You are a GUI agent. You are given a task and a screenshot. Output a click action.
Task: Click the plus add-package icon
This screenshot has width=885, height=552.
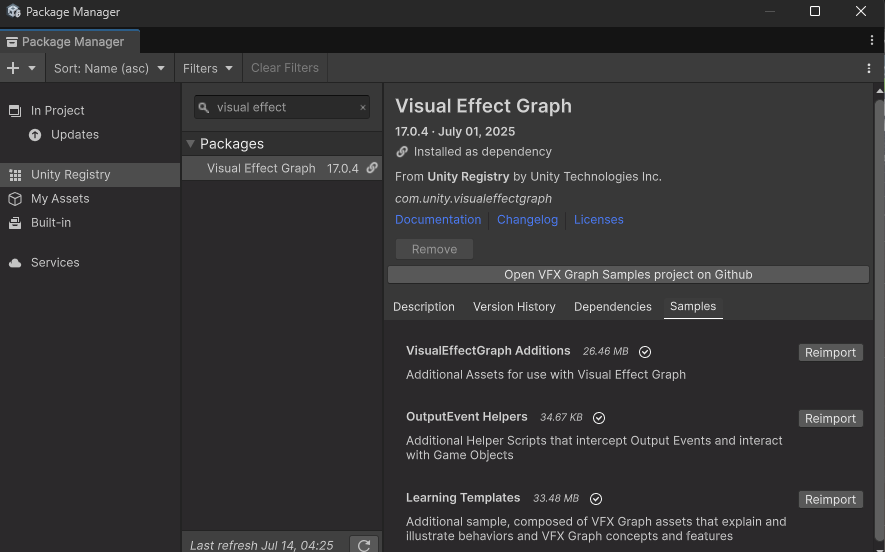[13, 68]
